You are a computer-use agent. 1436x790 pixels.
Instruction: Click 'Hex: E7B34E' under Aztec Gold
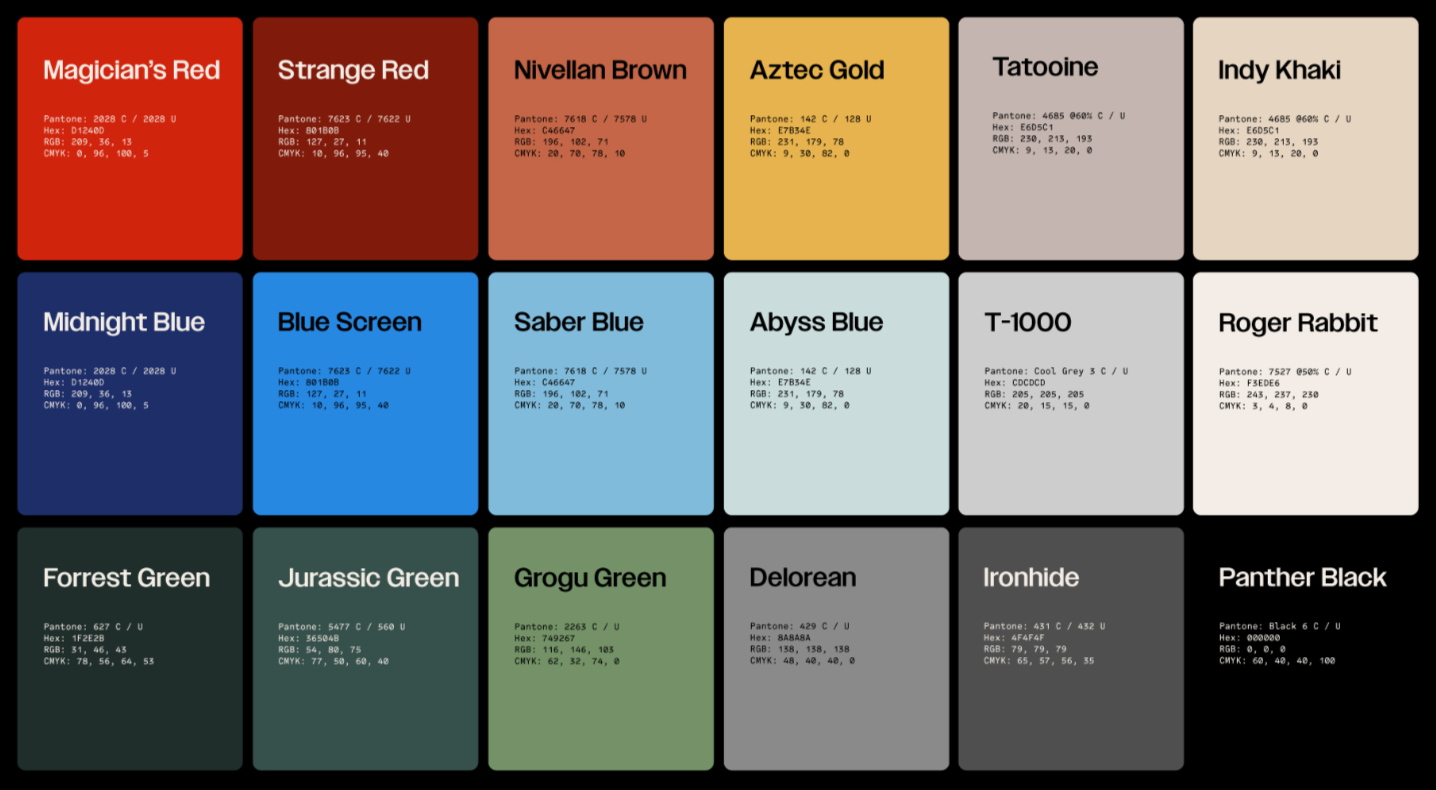tap(781, 130)
